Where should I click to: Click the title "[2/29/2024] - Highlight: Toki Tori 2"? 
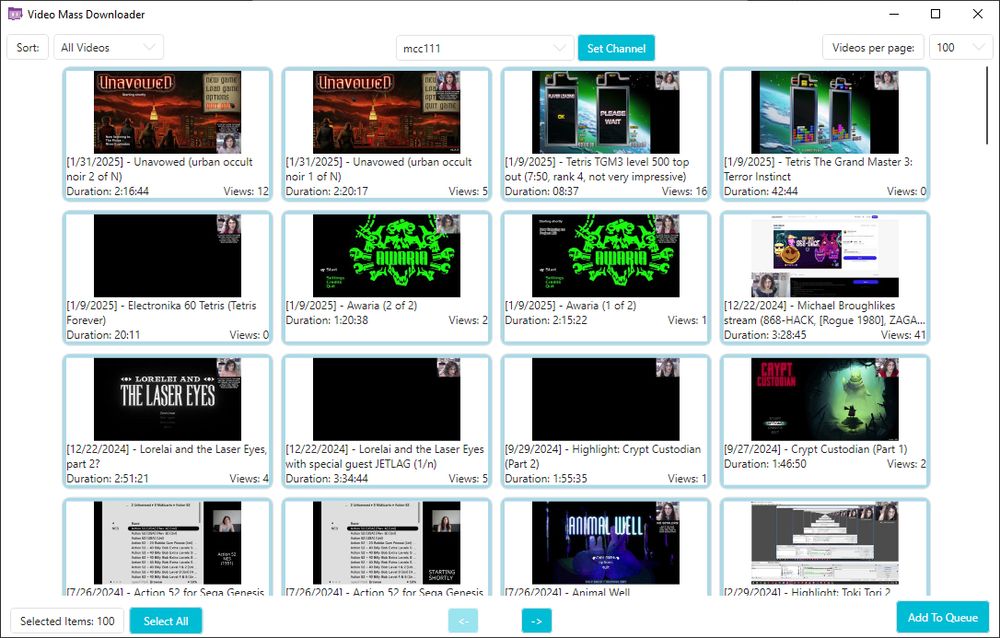click(807, 592)
